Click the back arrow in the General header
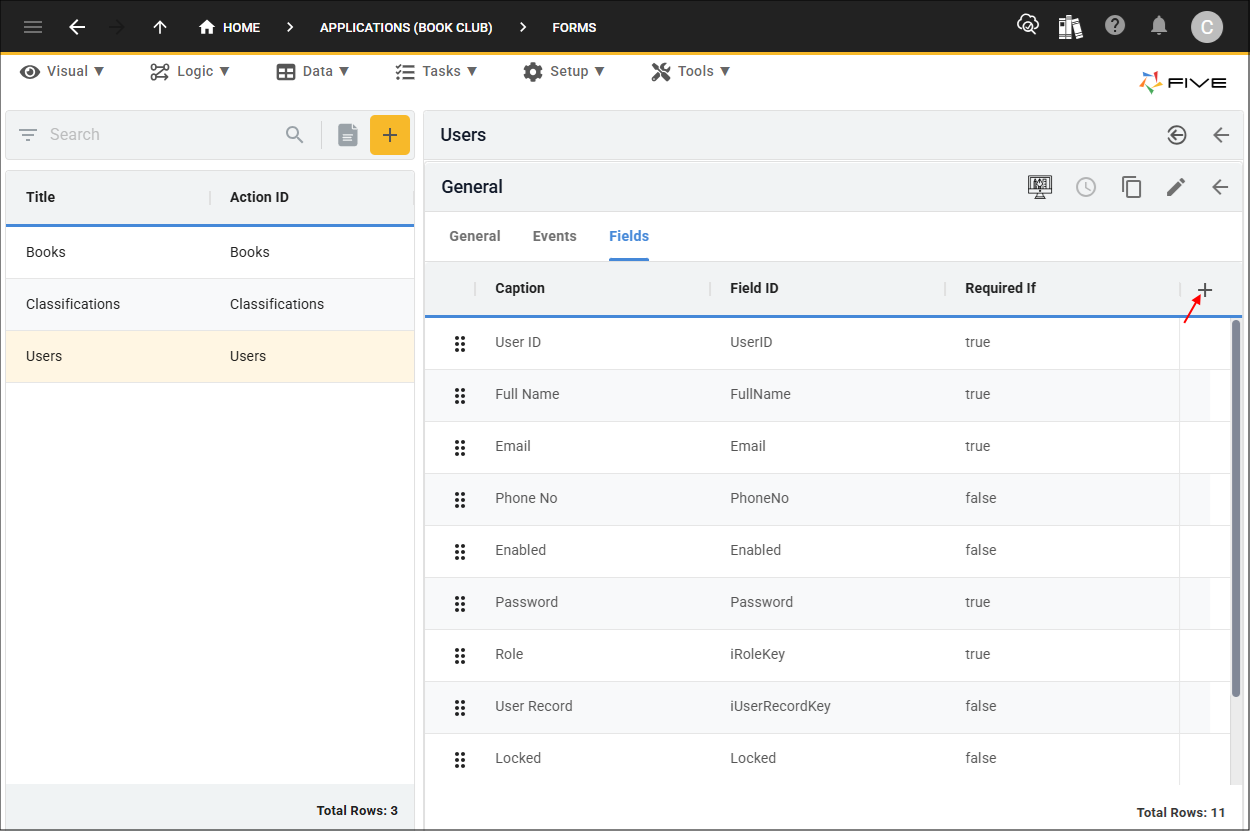Screen dimensions: 1250x831 point(1220,187)
